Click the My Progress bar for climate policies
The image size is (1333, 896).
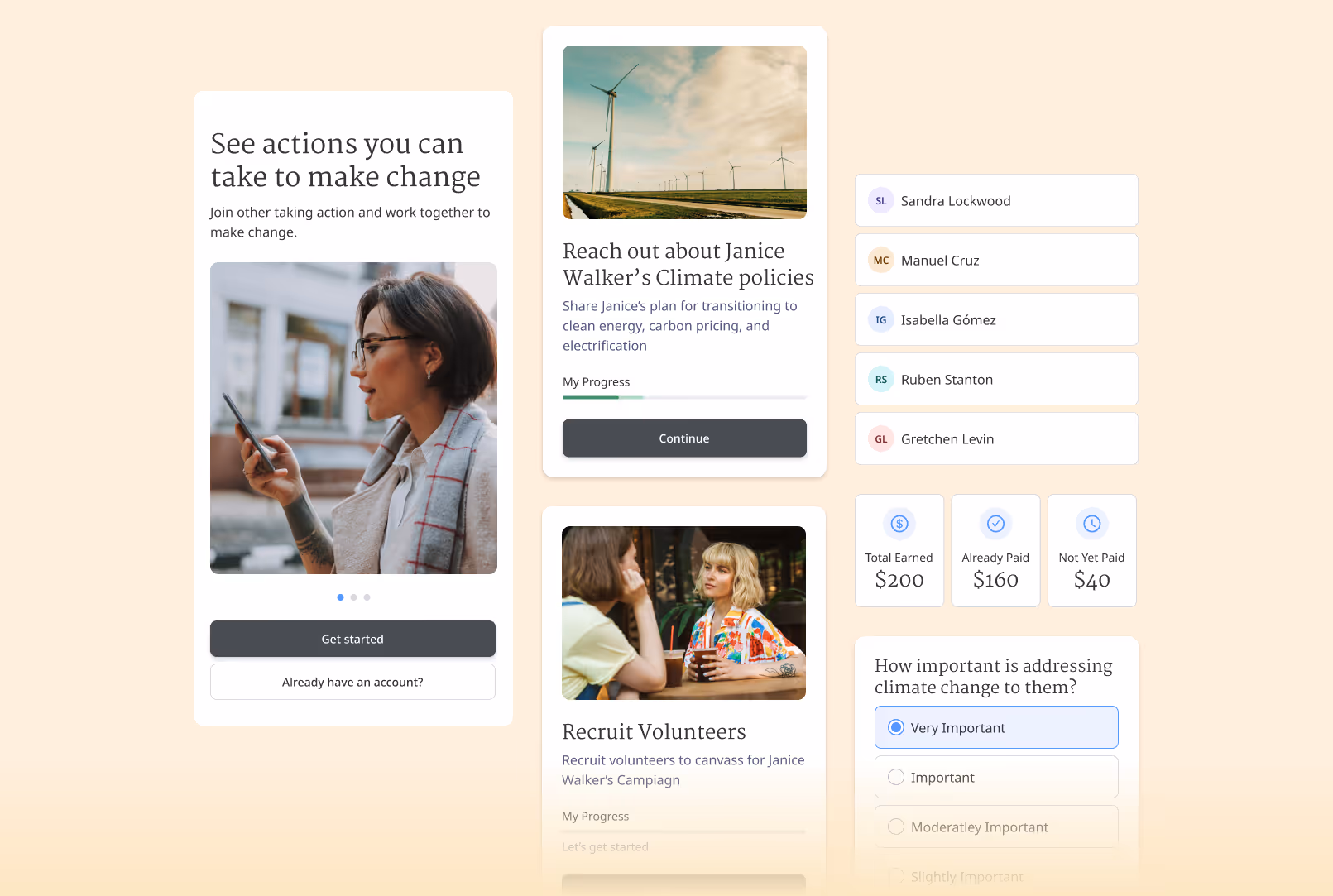coord(684,397)
